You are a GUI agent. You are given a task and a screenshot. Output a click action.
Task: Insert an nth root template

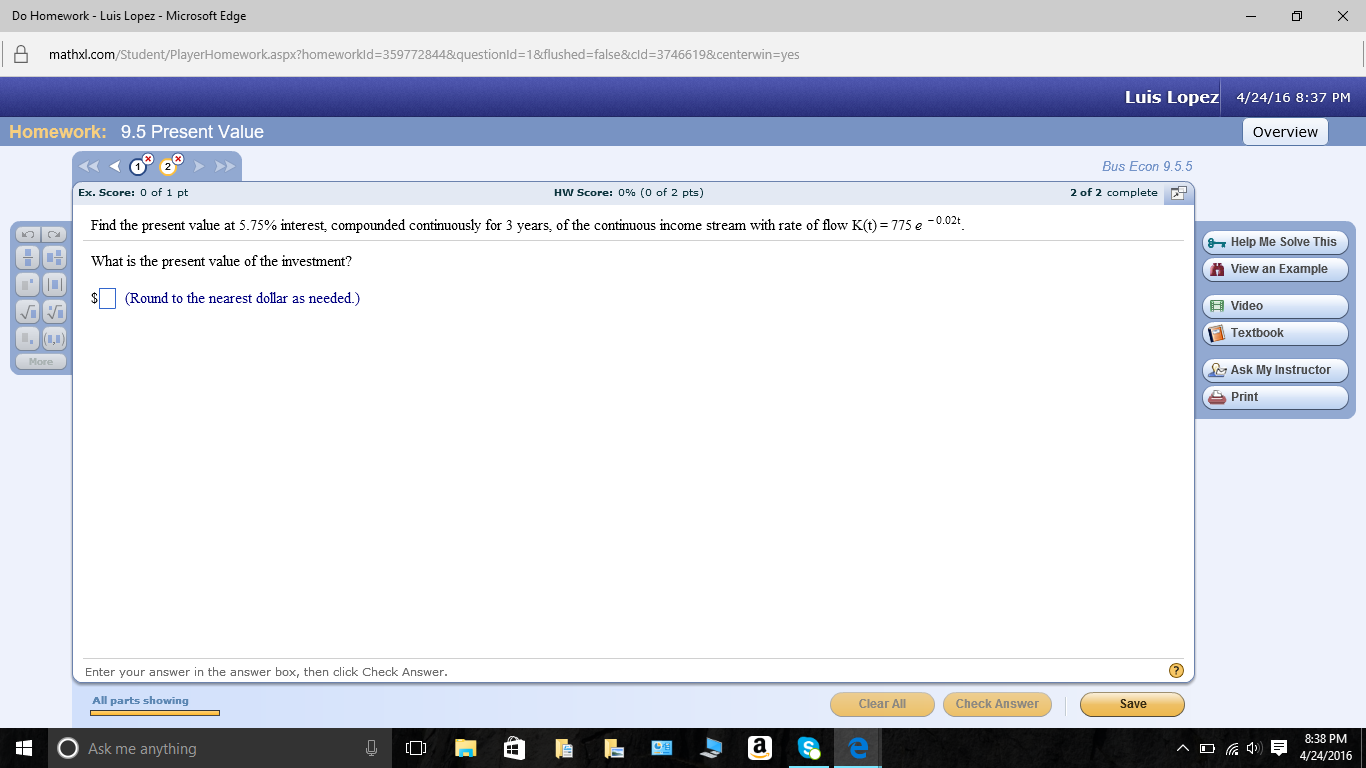point(53,311)
